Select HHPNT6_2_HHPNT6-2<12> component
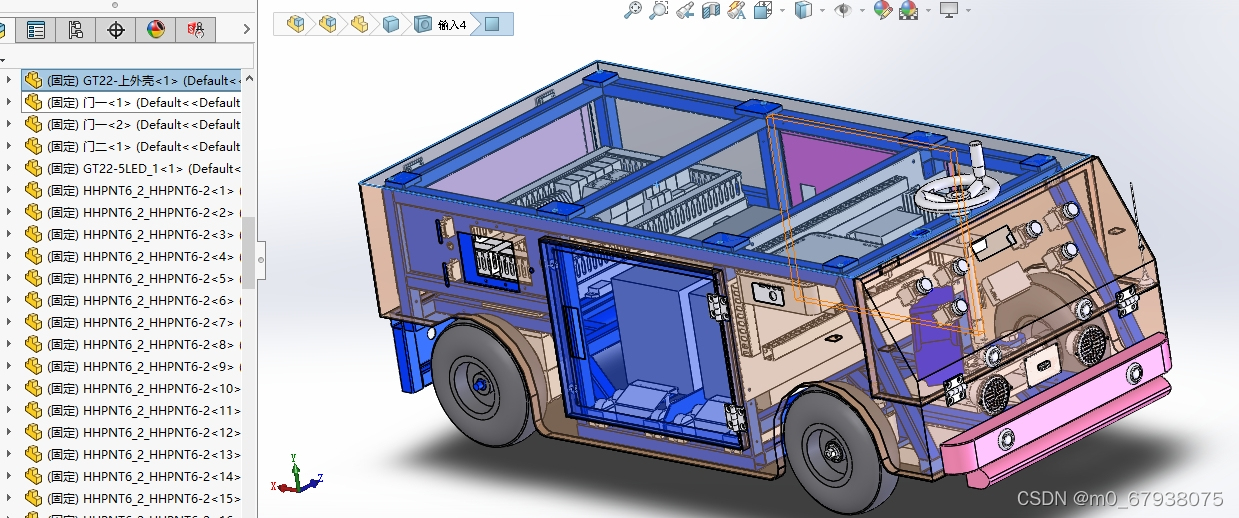 [132, 432]
